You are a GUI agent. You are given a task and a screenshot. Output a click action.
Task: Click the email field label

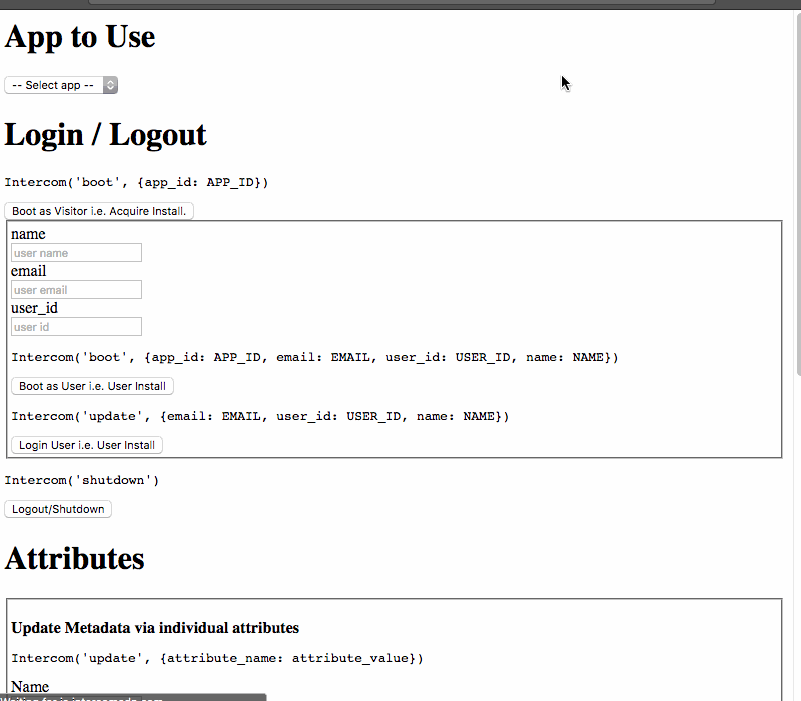[x=29, y=271]
